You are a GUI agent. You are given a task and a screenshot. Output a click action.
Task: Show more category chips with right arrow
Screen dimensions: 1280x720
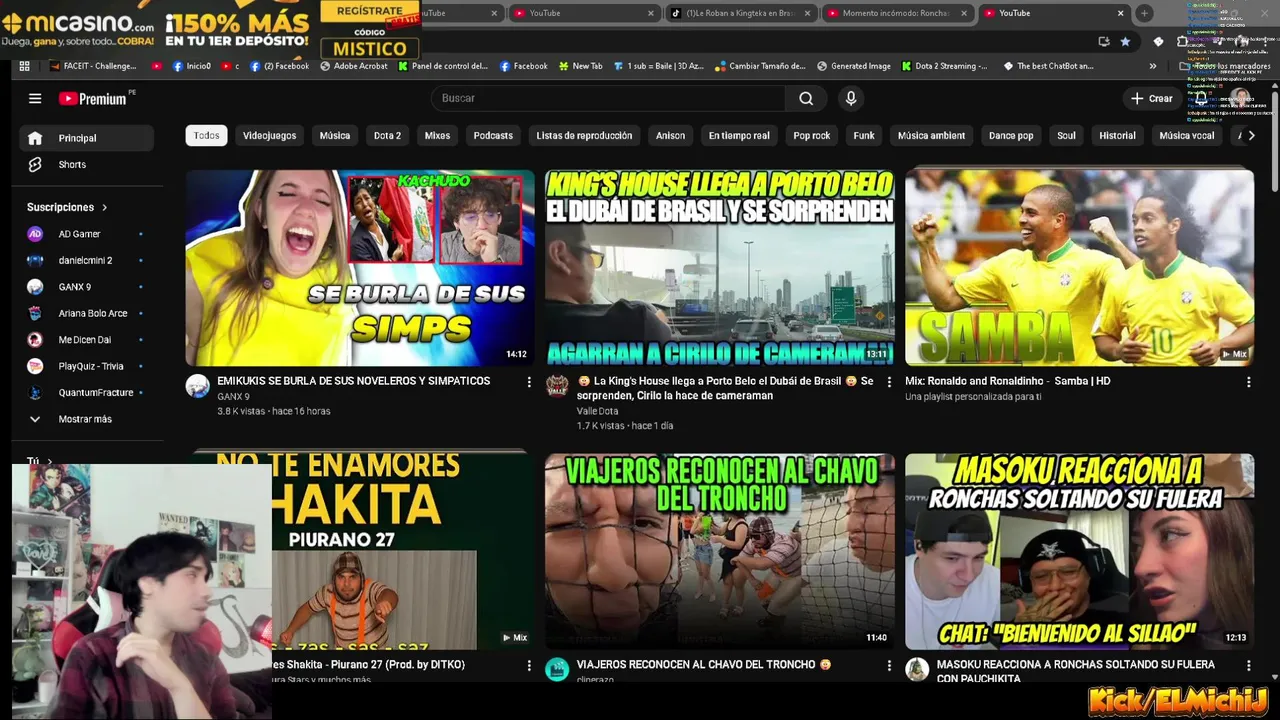click(1250, 135)
